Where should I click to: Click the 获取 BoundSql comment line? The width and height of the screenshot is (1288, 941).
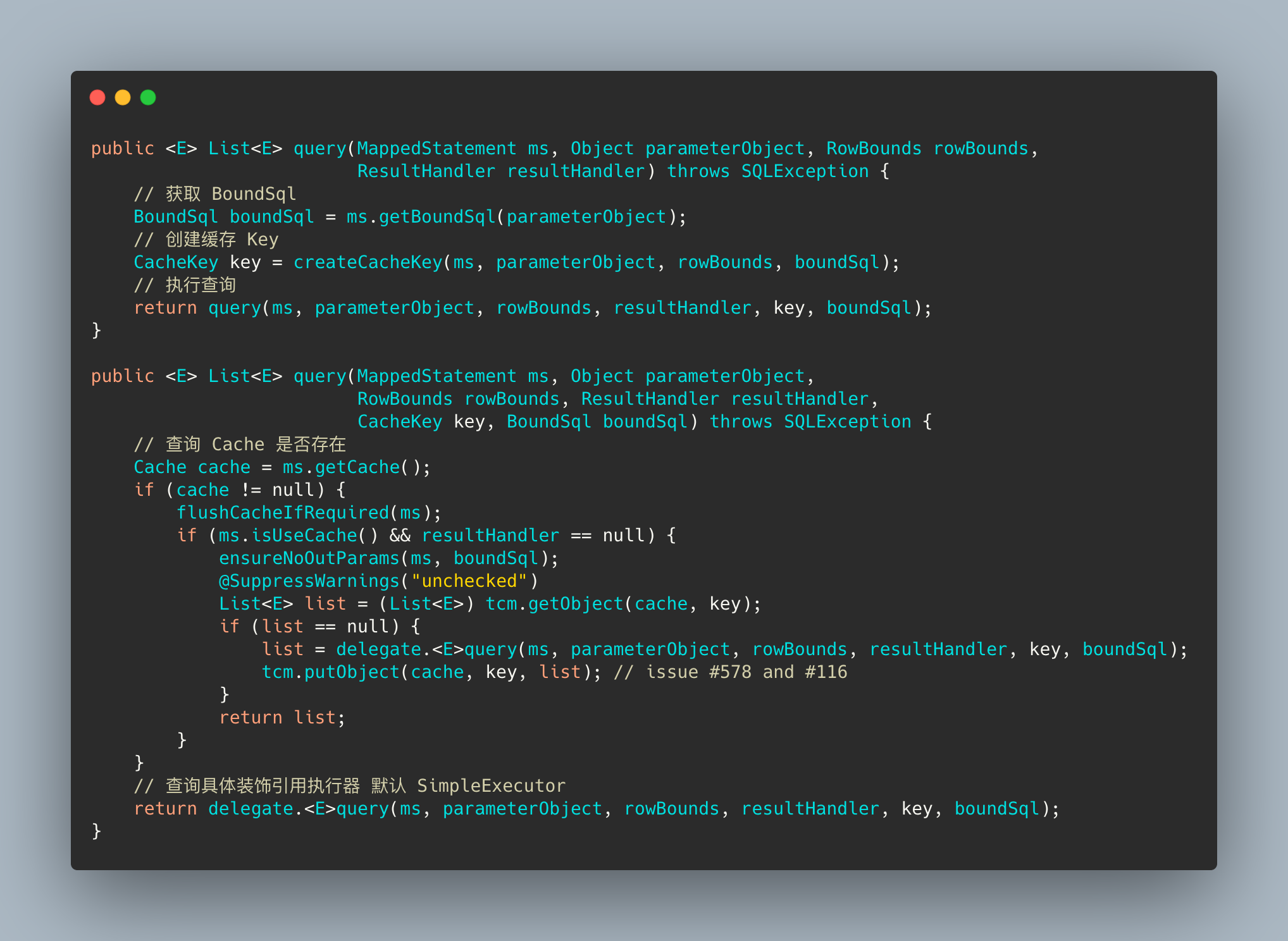click(215, 194)
